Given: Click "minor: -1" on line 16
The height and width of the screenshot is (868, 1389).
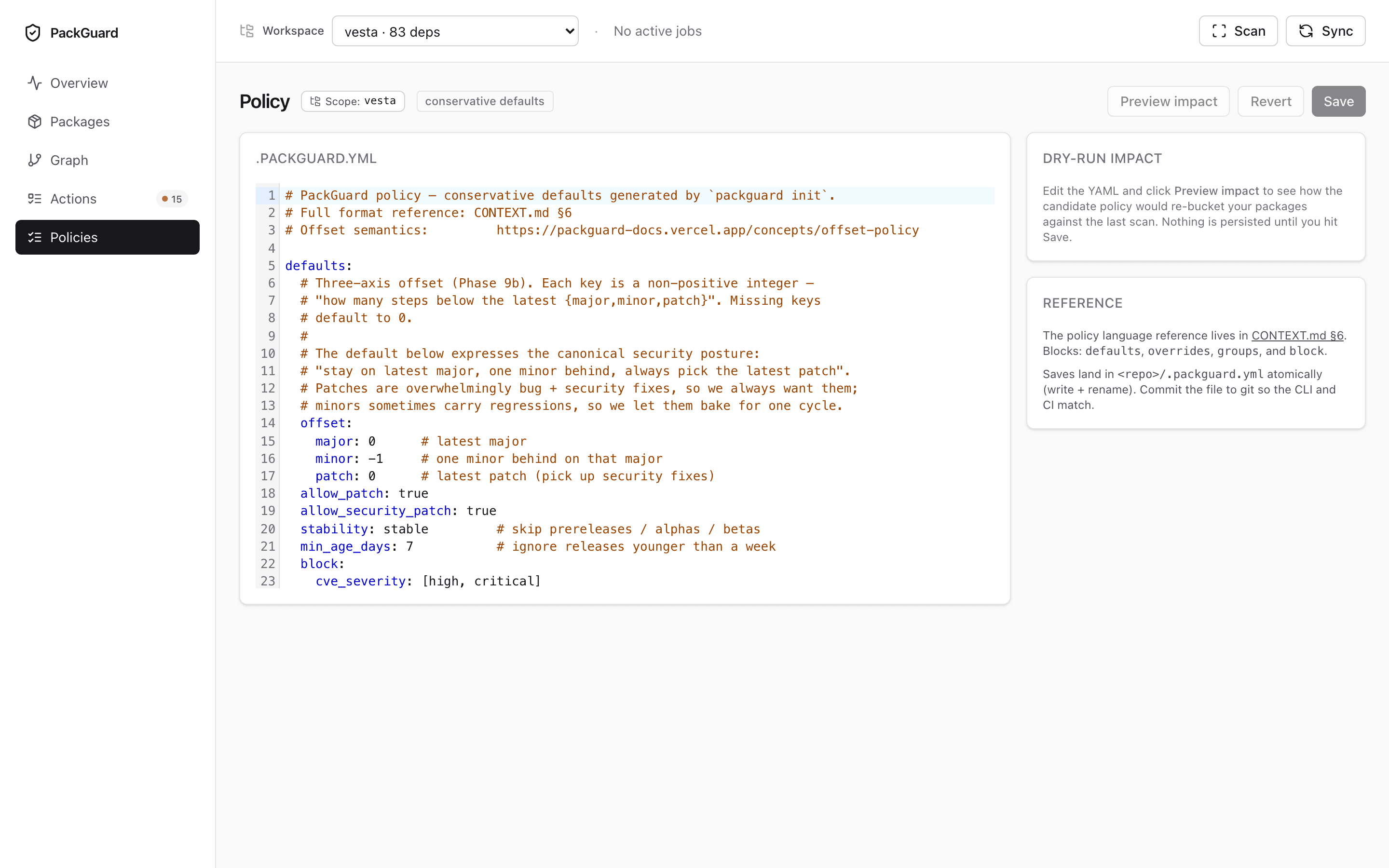Looking at the screenshot, I should (x=349, y=458).
